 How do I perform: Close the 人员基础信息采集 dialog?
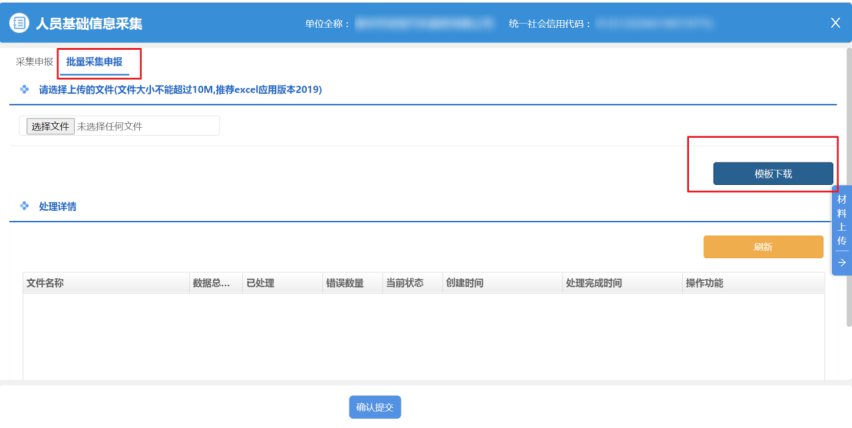coord(835,22)
